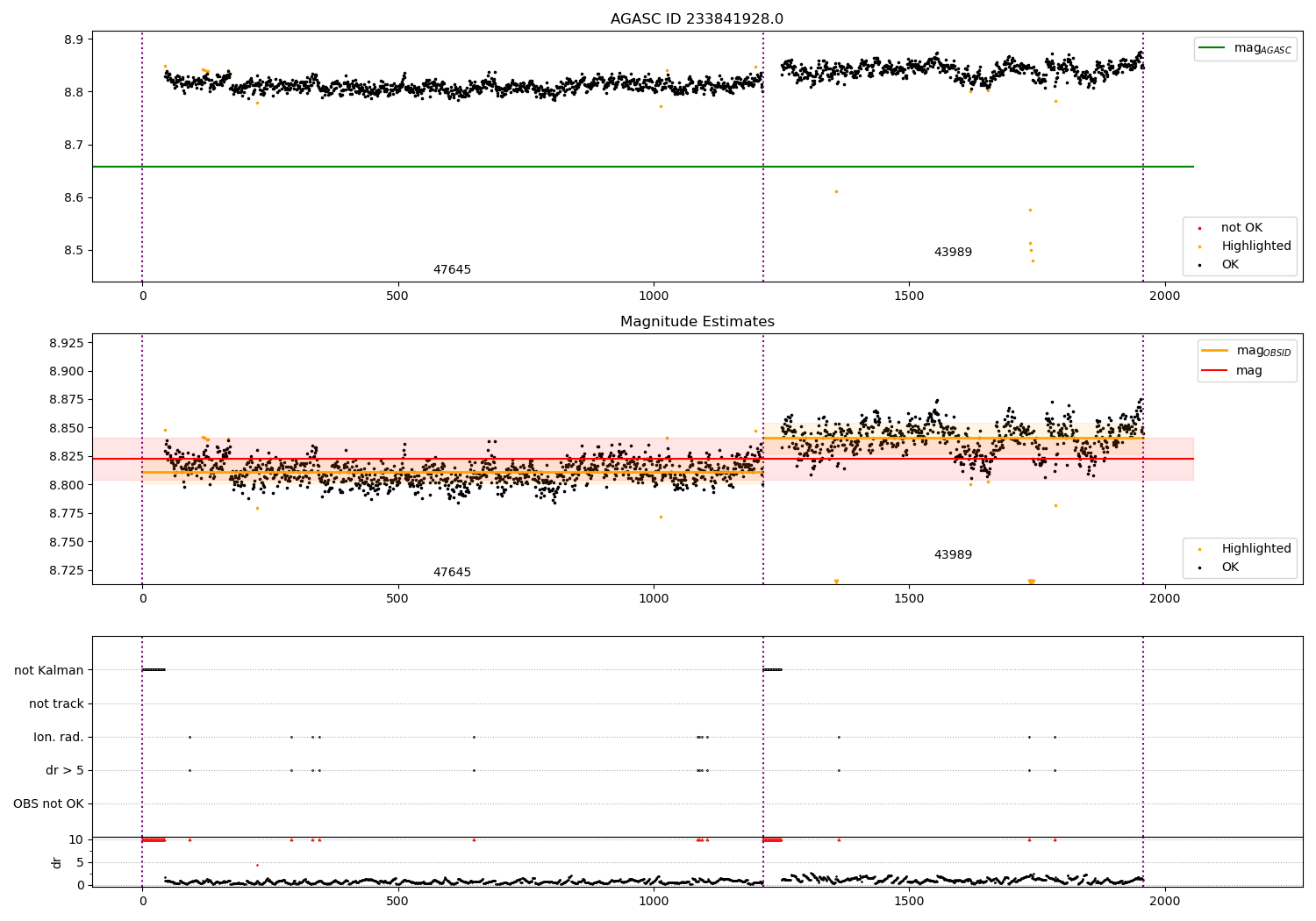The height and width of the screenshot is (921, 1316).
Task: Select the mag OBSID legend entry
Action: point(1246,351)
